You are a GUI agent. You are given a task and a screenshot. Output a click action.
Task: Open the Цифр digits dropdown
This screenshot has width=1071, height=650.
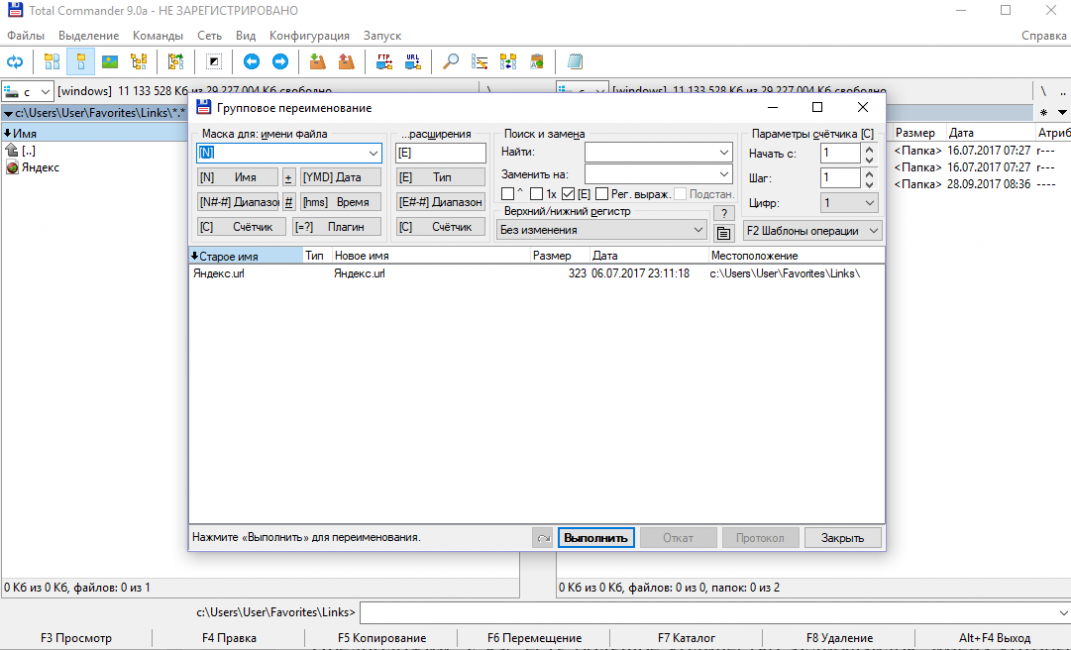(x=849, y=203)
